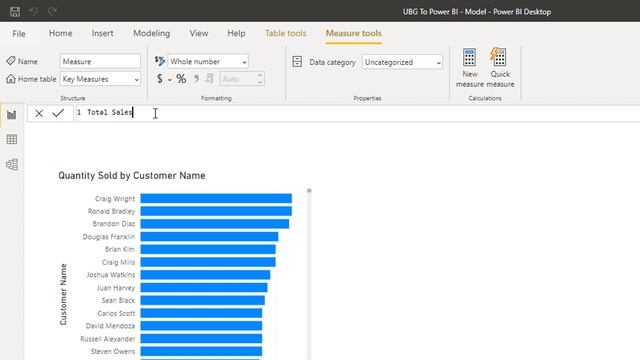Open the Whole number format dropdown
This screenshot has height=360, width=640.
click(208, 61)
